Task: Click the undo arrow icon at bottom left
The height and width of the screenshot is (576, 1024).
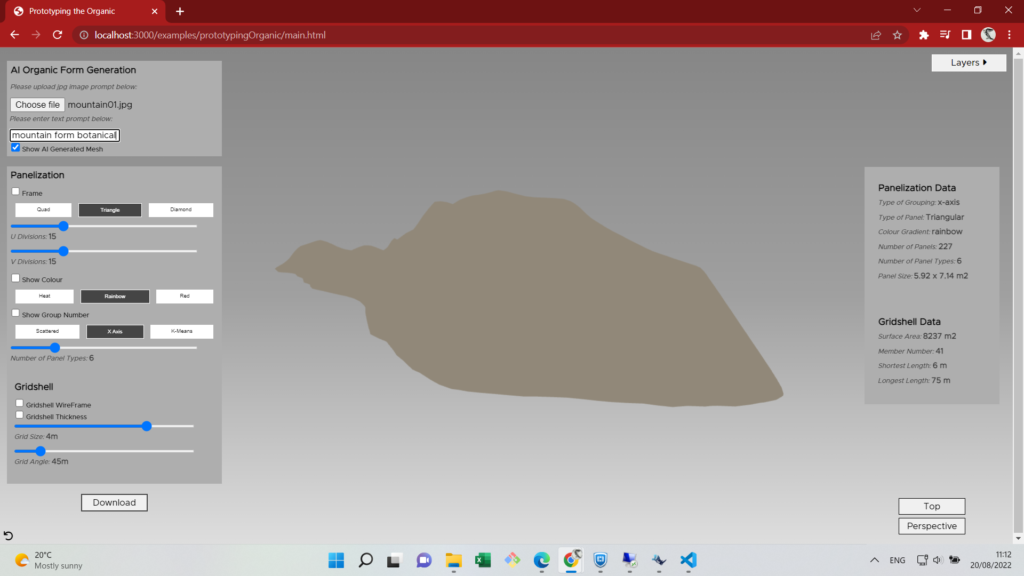Action: (9, 537)
